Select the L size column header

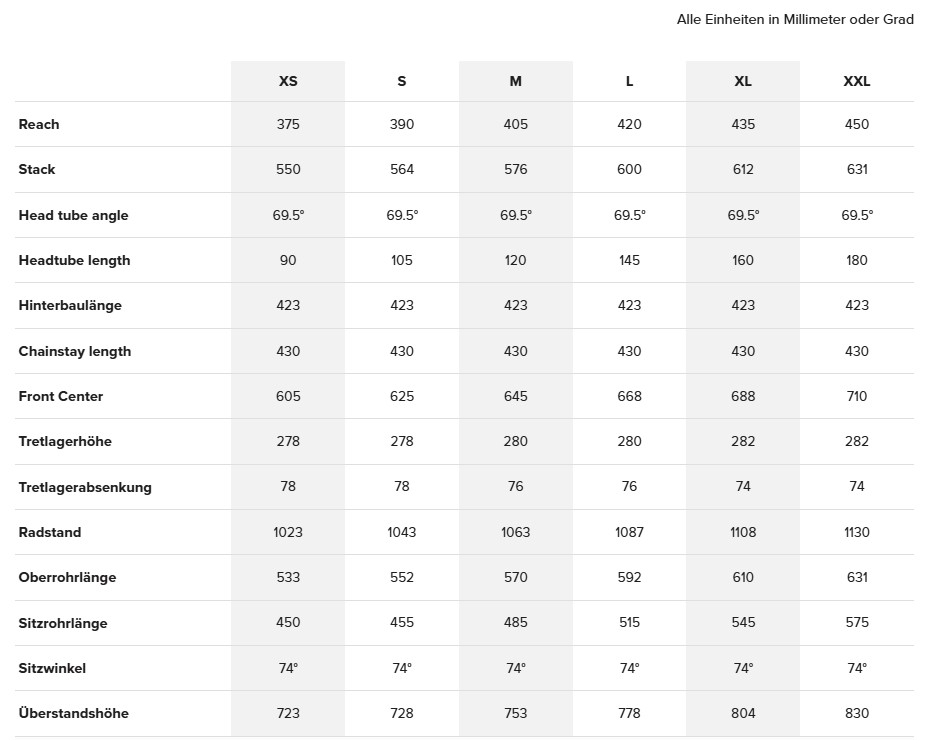tap(629, 81)
